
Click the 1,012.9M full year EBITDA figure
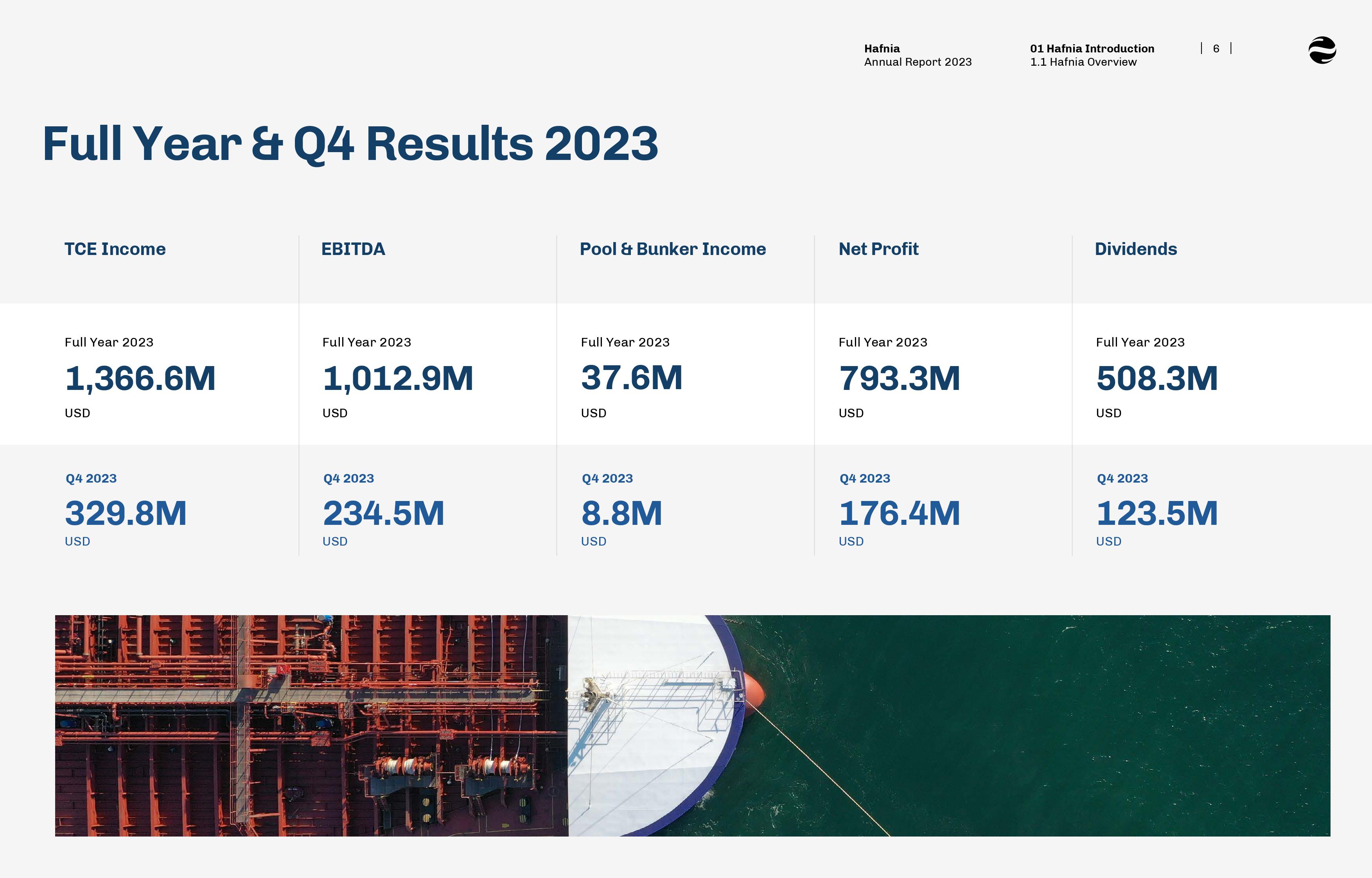(398, 379)
